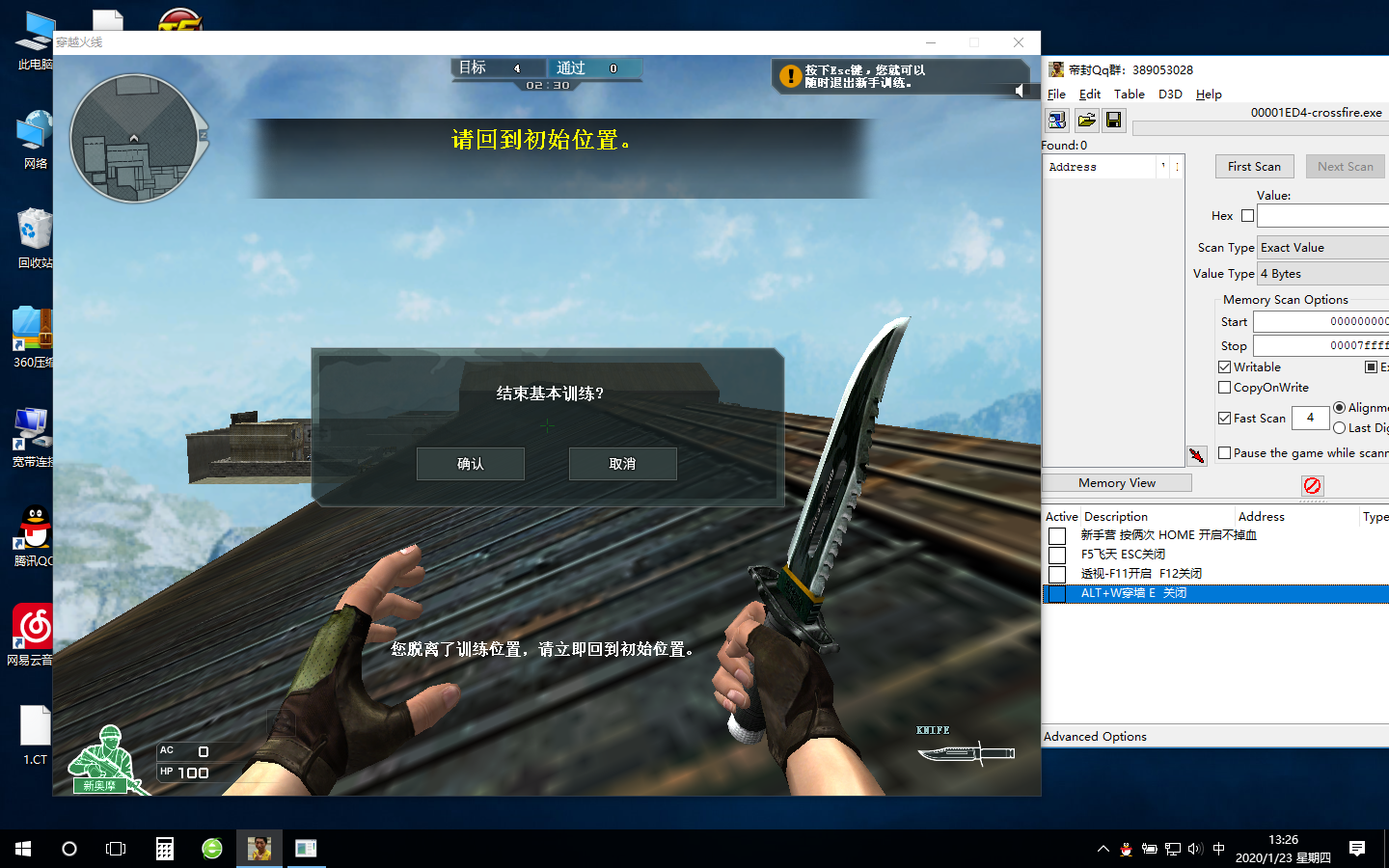Click the First Scan button
1389x868 pixels.
[1254, 167]
